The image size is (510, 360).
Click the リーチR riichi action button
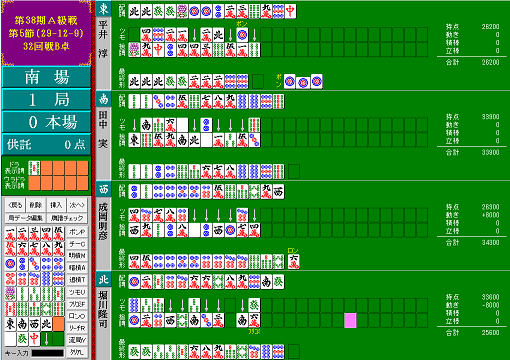pos(77,328)
